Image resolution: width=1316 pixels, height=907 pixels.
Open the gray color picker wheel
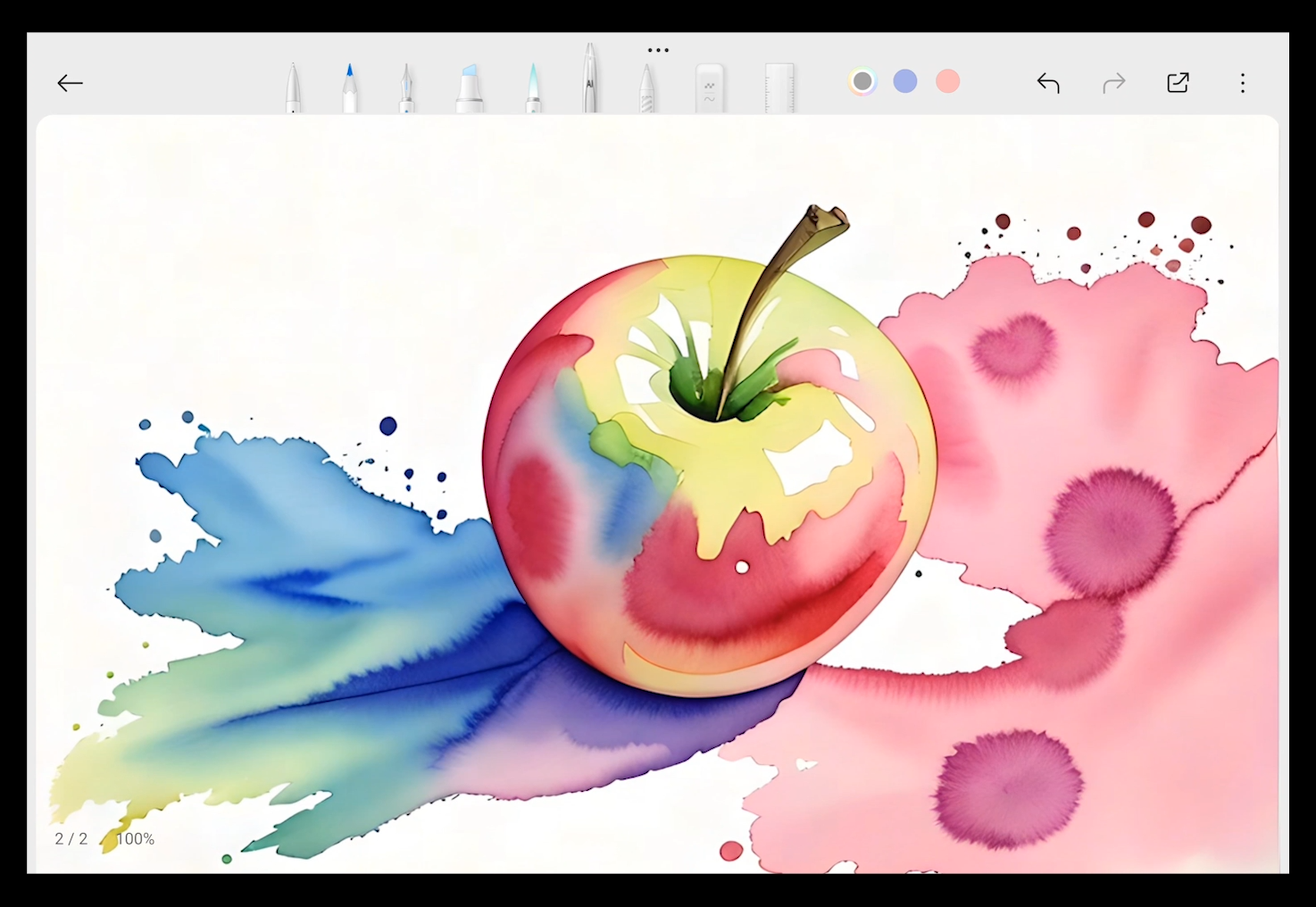pyautogui.click(x=862, y=82)
